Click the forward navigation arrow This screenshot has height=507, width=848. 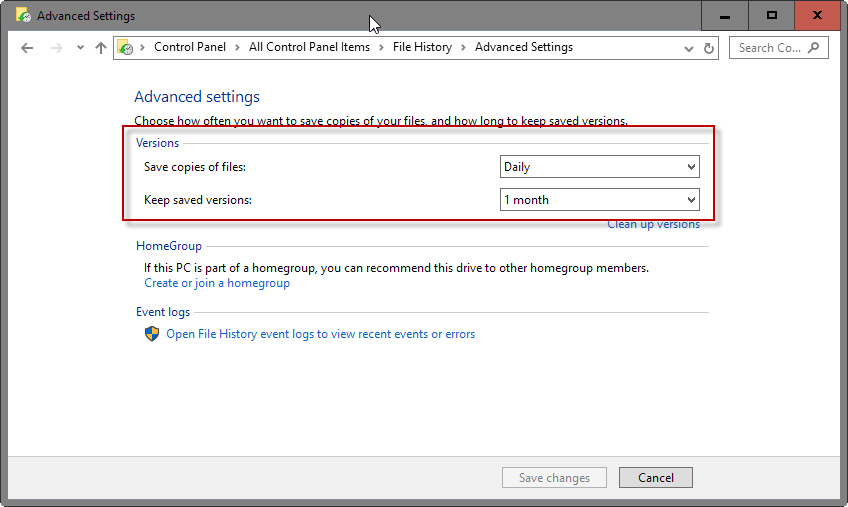click(x=56, y=48)
